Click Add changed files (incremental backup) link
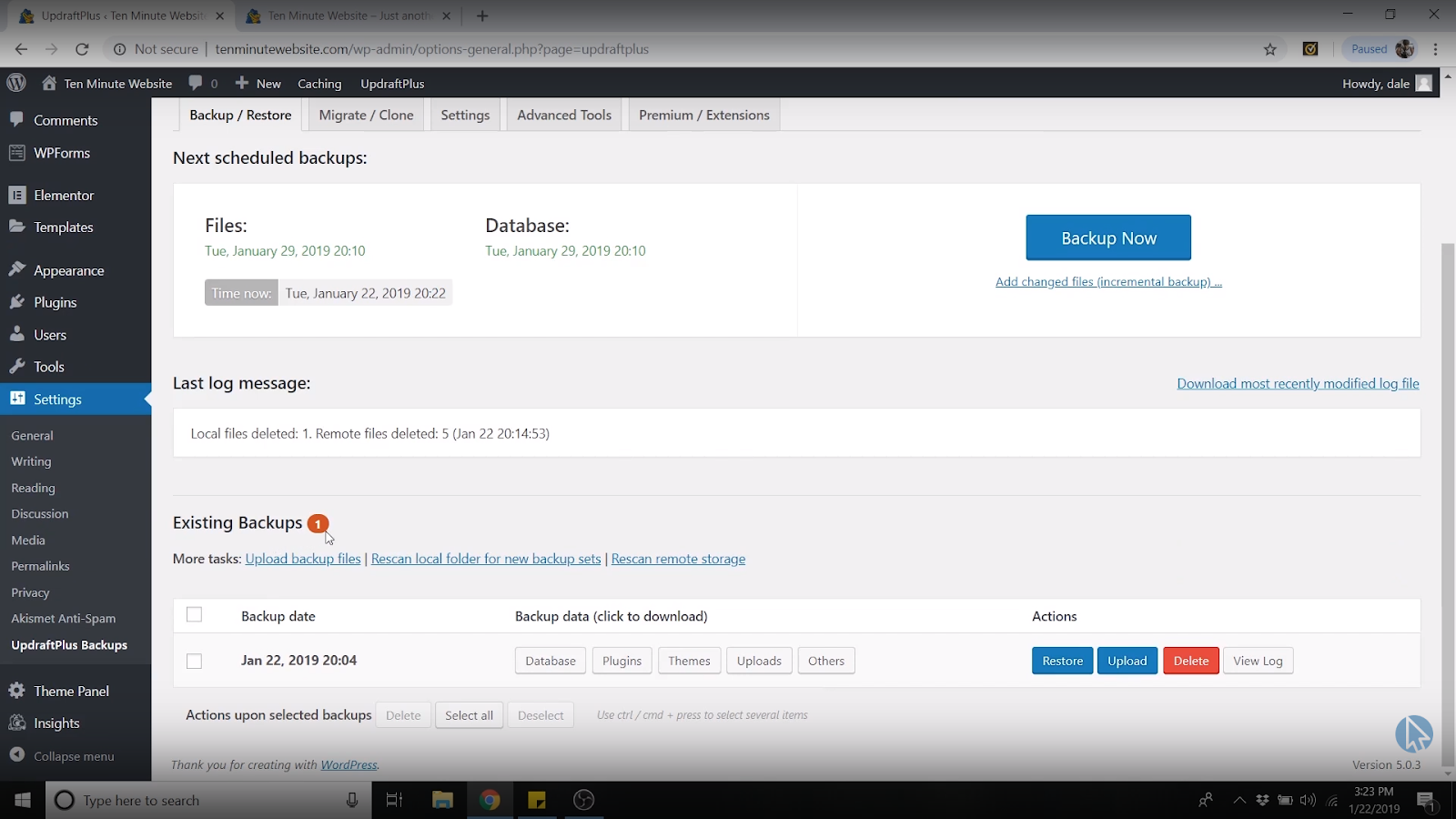 point(1108,282)
